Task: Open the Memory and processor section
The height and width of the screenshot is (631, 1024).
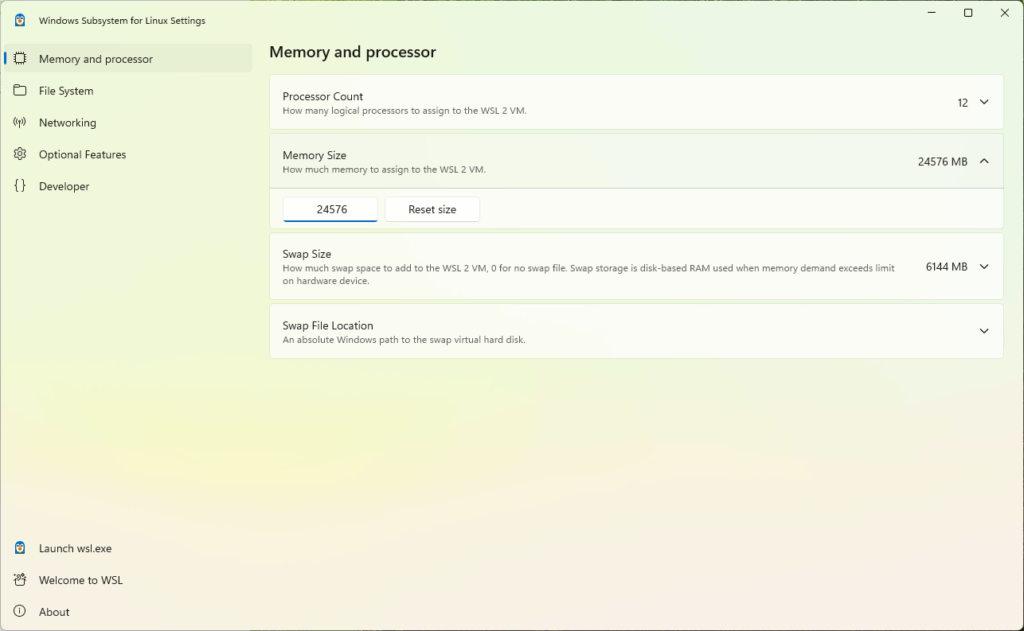Action: coord(128,59)
